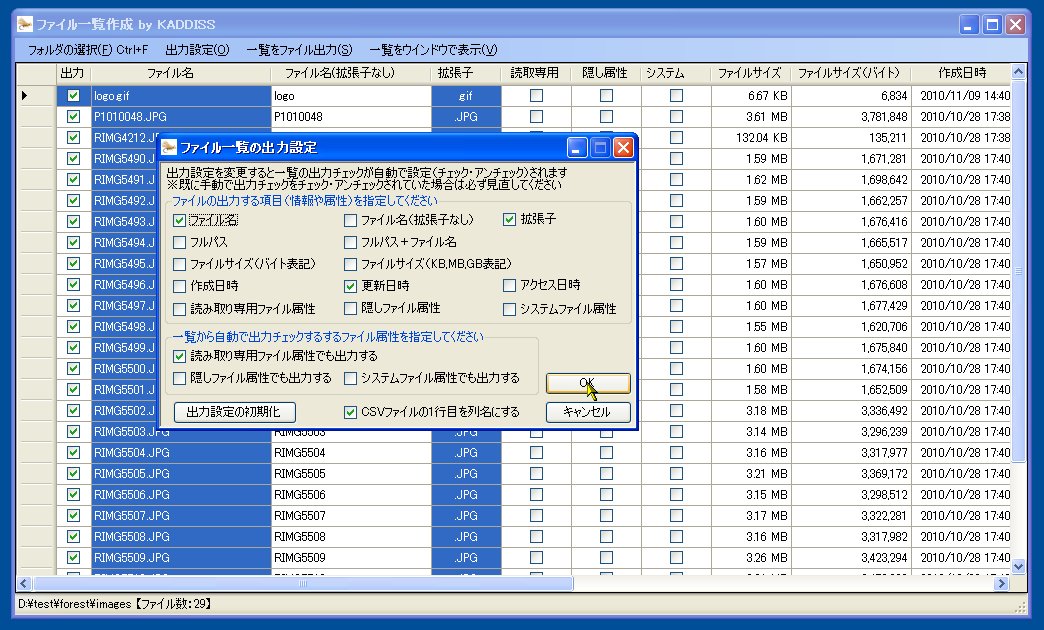This screenshot has width=1044, height=630.
Task: Enable the ファイル名(拡張子なし) checkbox
Action: point(352,221)
